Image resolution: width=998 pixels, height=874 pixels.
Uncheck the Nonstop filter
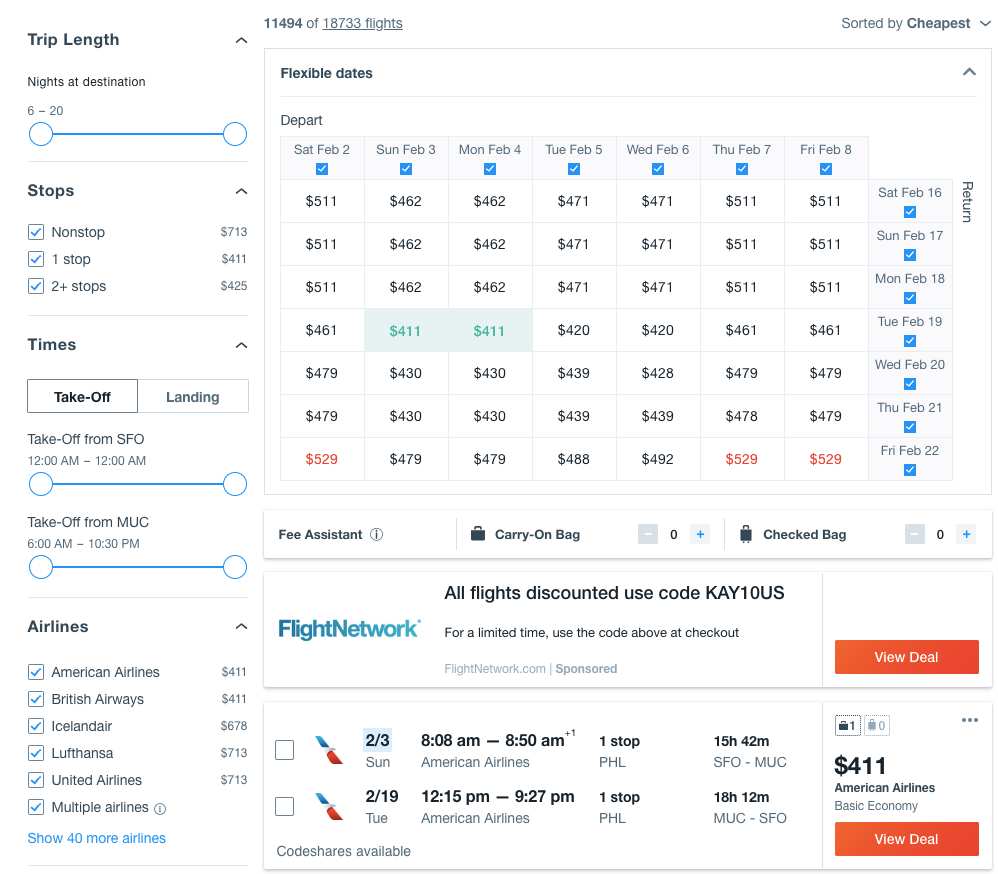tap(36, 232)
